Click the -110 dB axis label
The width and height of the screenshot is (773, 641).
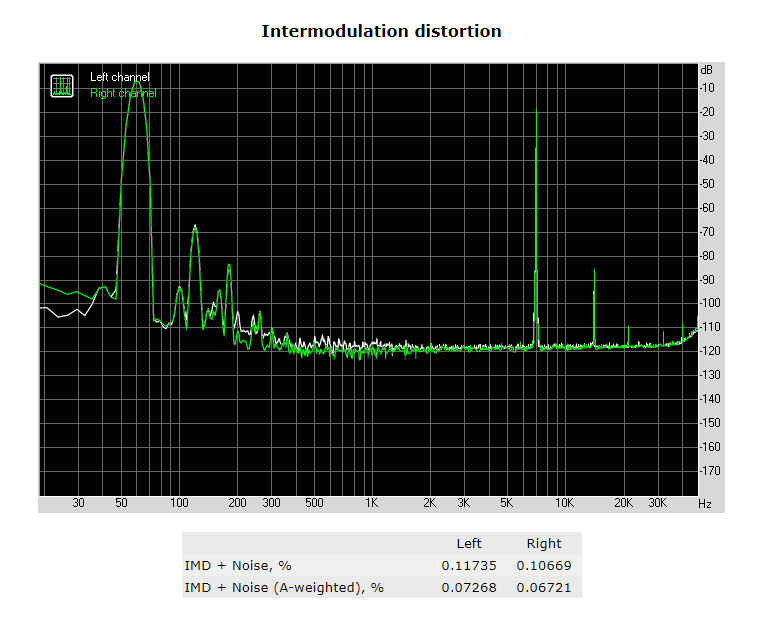pos(710,327)
